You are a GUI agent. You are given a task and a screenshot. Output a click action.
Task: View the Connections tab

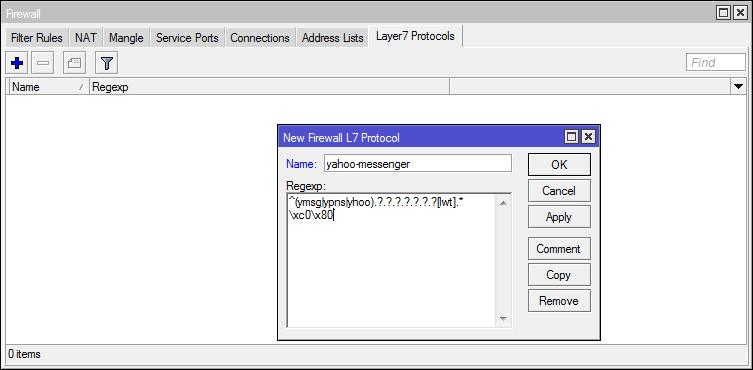pyautogui.click(x=260, y=38)
